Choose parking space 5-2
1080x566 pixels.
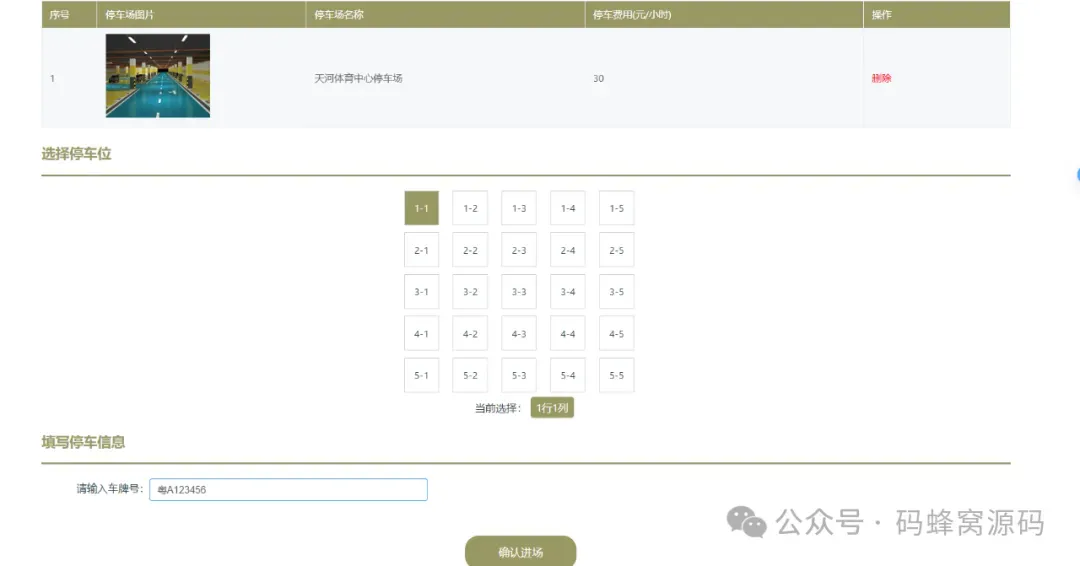click(x=470, y=375)
